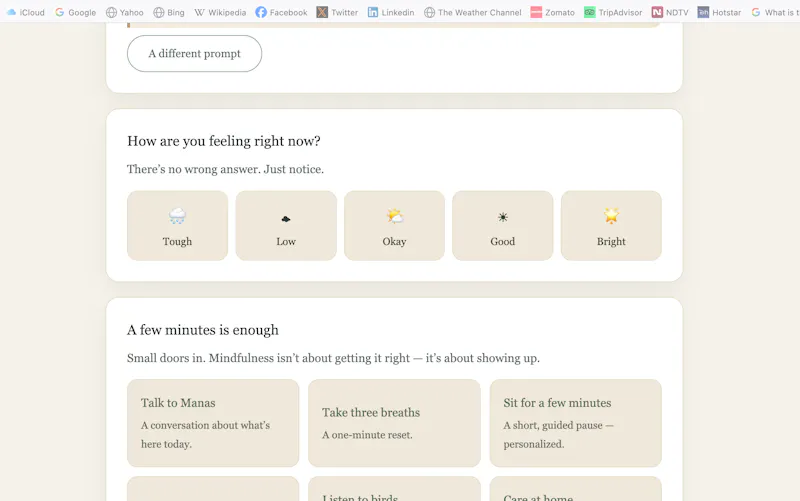Viewport: 800px width, 501px height.
Task: Click the 'A few minutes is enough' heading
Action: pyautogui.click(x=203, y=330)
